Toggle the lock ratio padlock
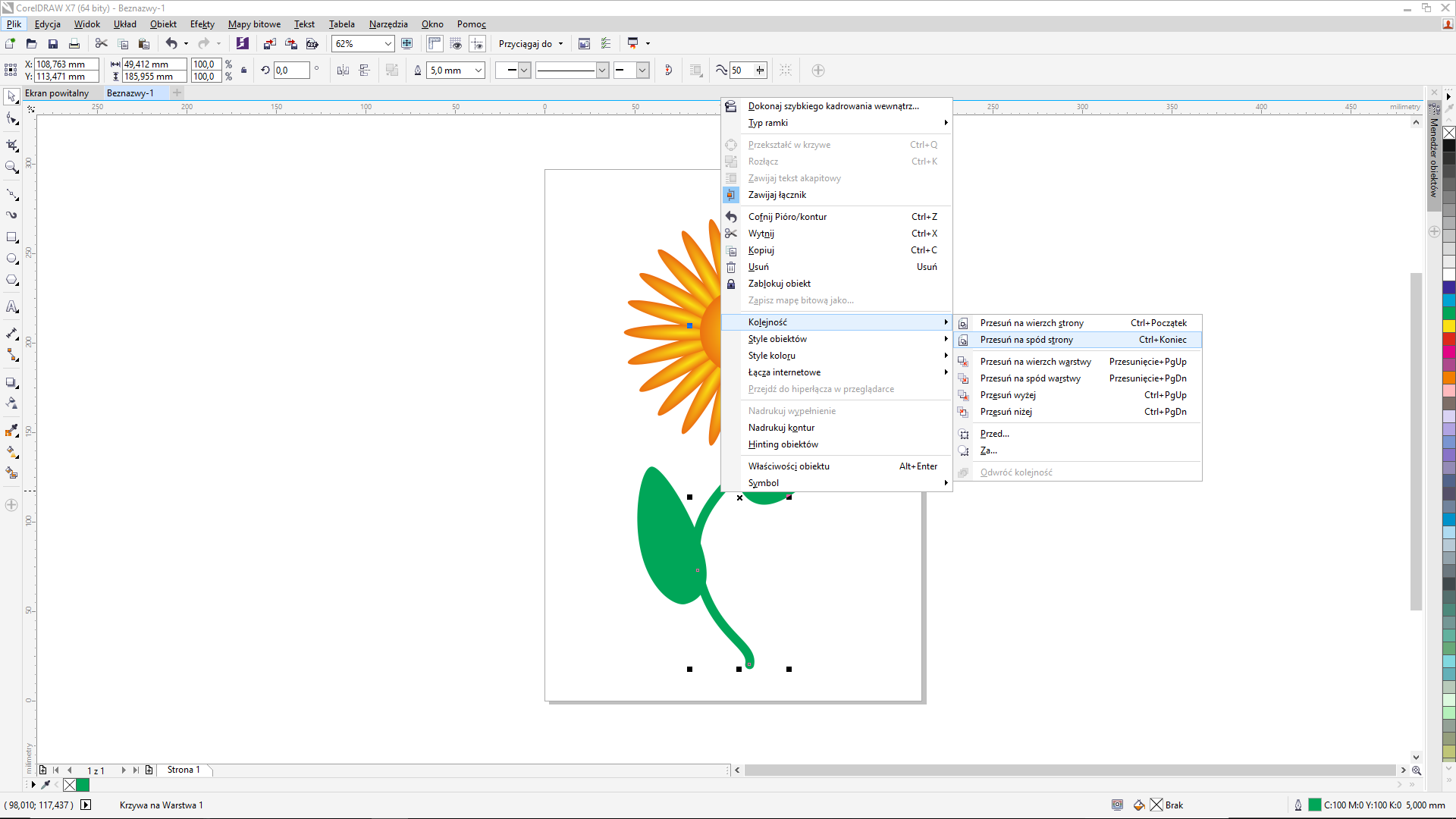 click(243, 71)
